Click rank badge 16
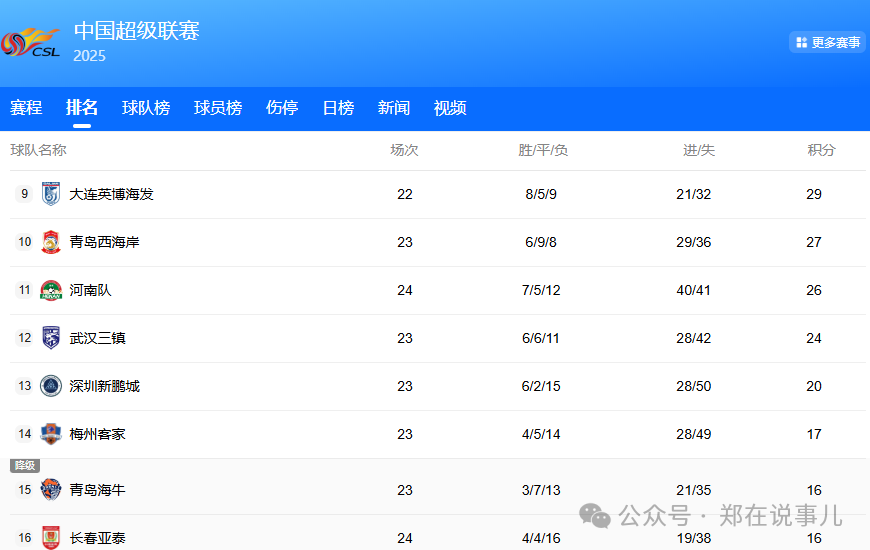The height and width of the screenshot is (550, 870). 24,538
